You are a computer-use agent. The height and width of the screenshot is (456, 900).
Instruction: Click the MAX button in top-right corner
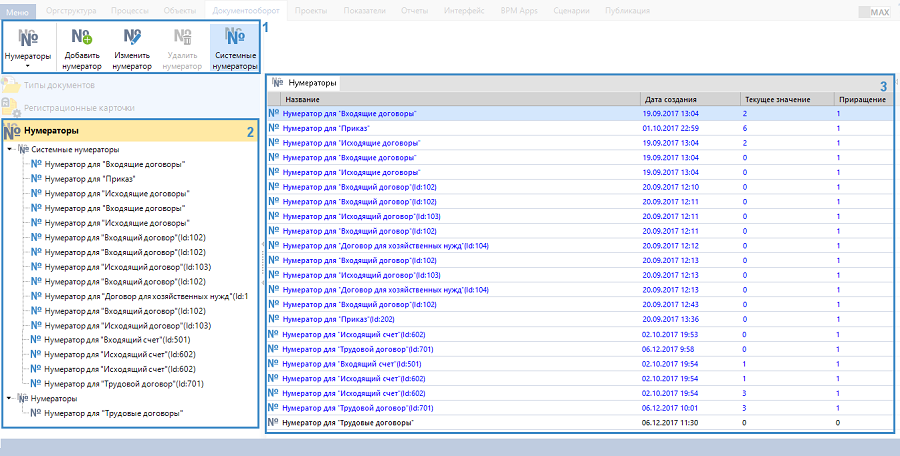[880, 12]
